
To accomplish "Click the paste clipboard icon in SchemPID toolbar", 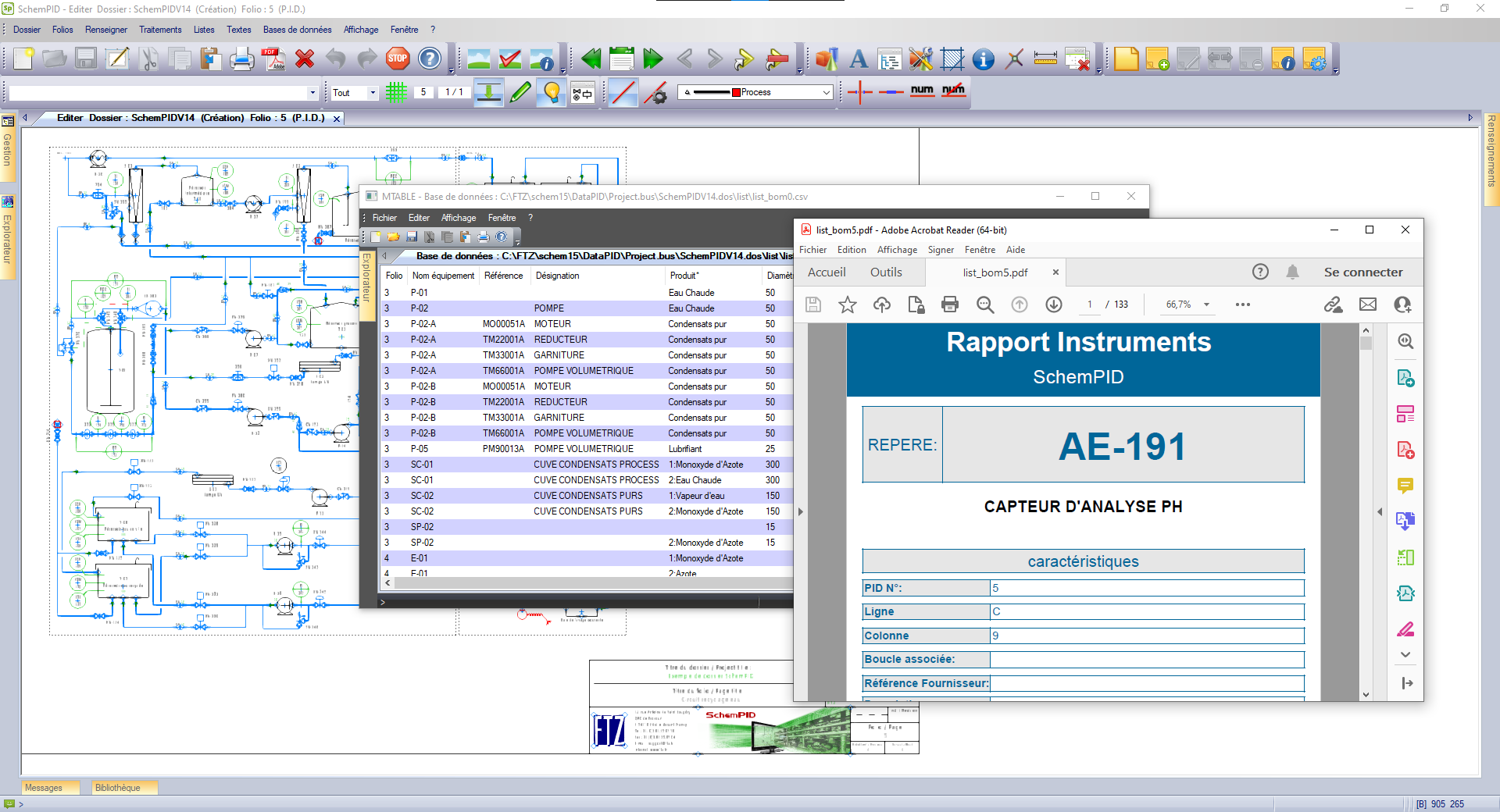I will click(210, 59).
